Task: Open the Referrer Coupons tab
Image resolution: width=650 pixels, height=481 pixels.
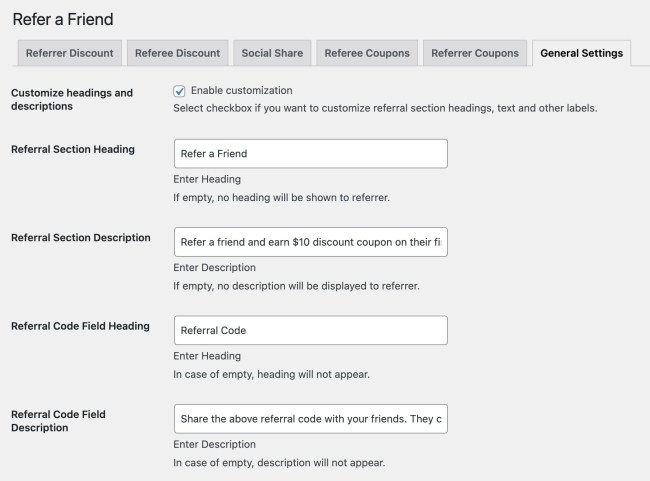Action: point(475,53)
